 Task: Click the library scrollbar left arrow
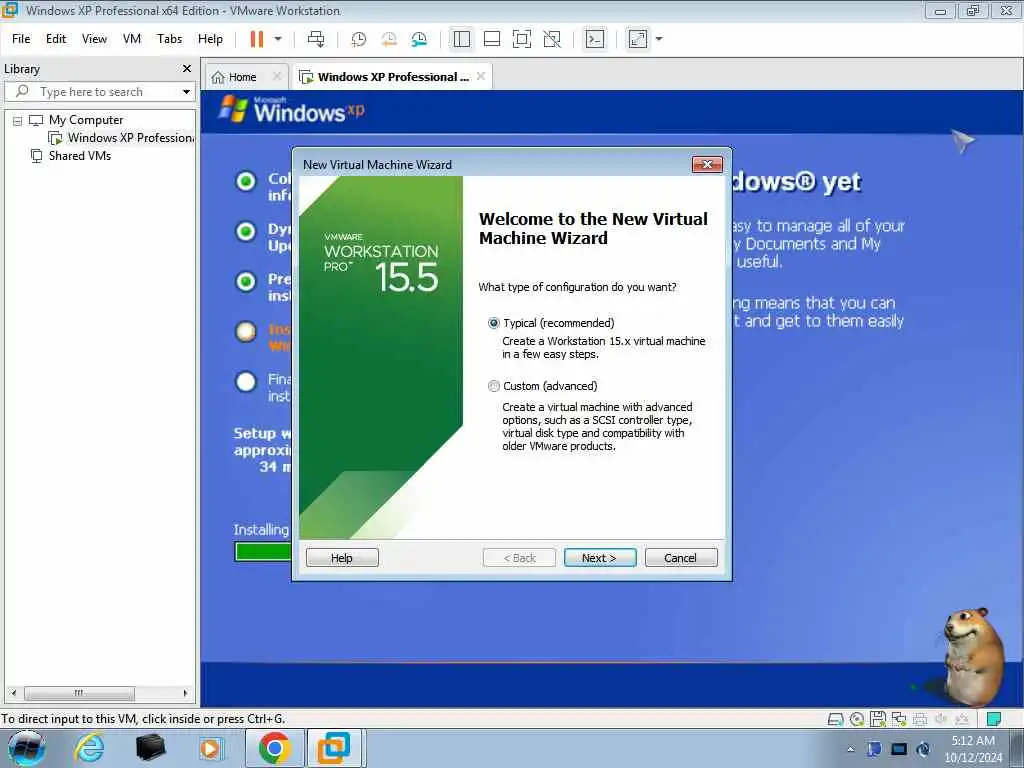(x=14, y=693)
